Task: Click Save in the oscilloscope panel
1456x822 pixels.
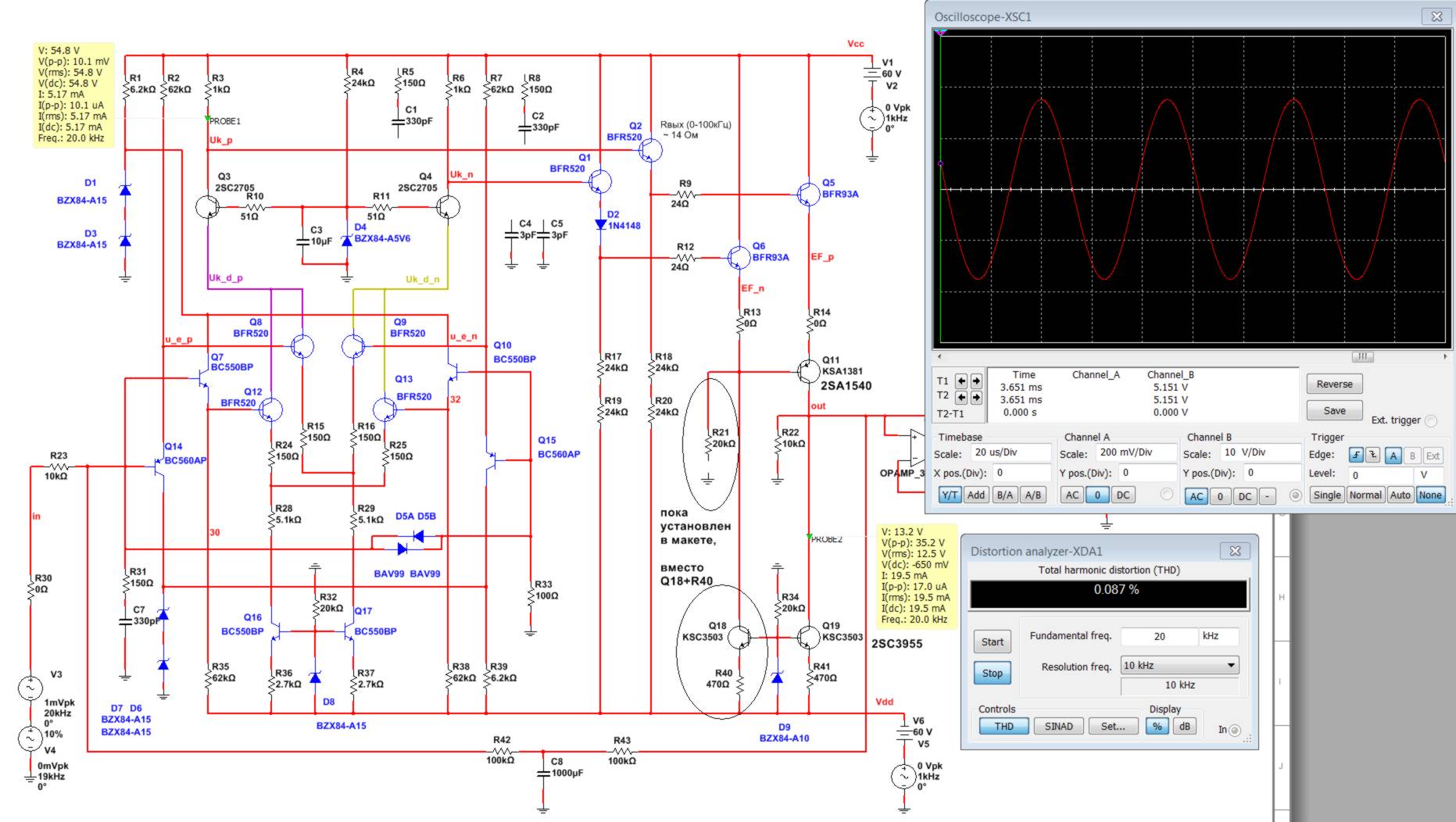Action: [x=1334, y=410]
